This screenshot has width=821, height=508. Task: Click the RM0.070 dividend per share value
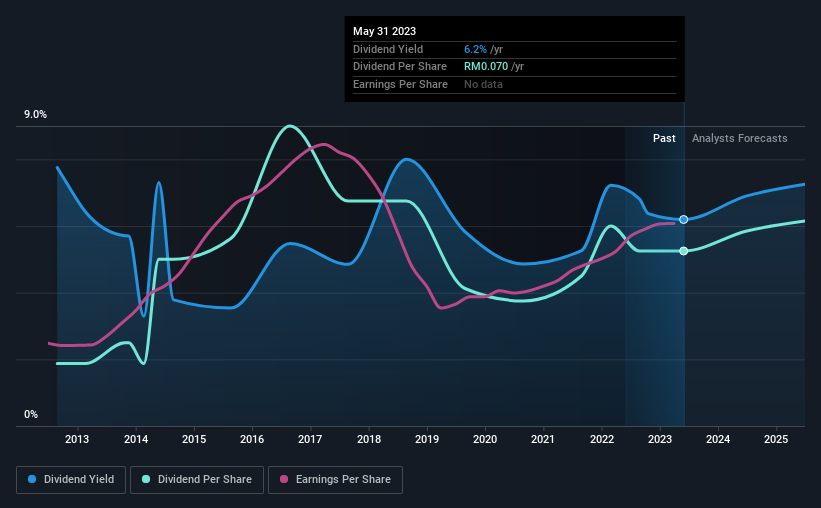(x=486, y=67)
